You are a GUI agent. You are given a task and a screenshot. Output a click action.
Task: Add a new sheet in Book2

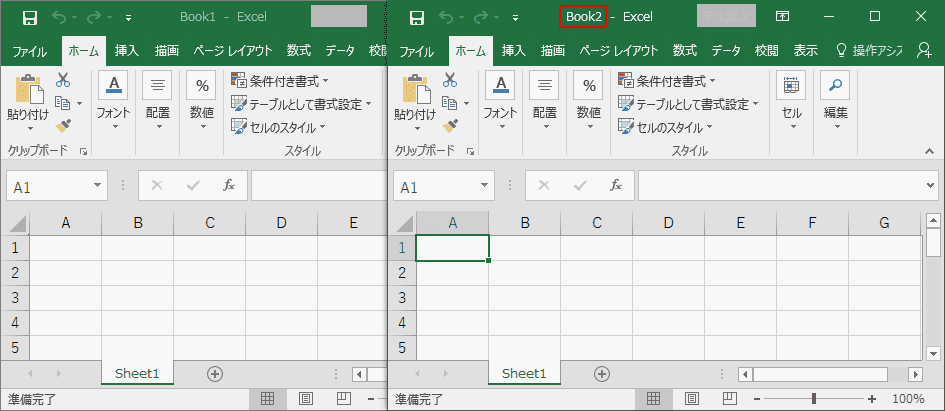601,374
